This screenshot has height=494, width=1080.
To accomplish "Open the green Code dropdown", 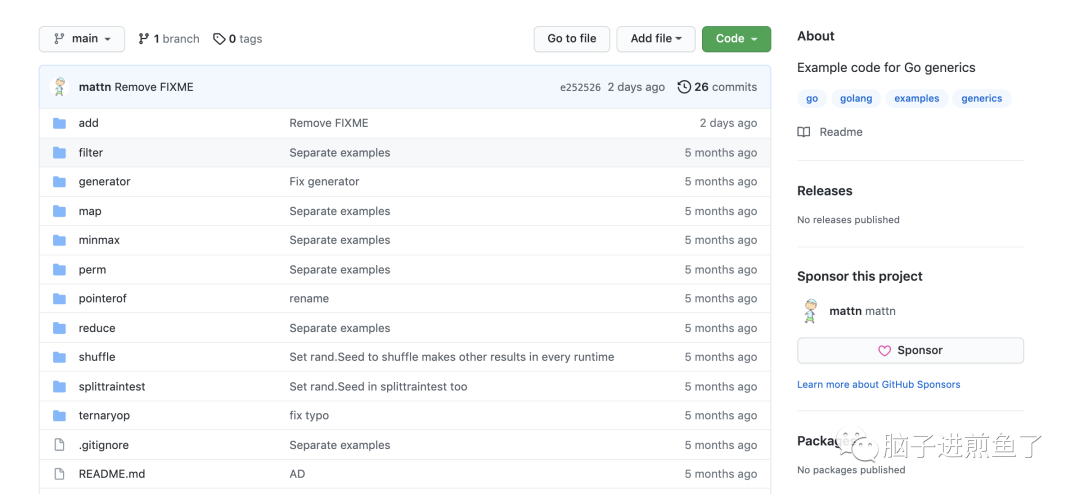I will pos(736,39).
